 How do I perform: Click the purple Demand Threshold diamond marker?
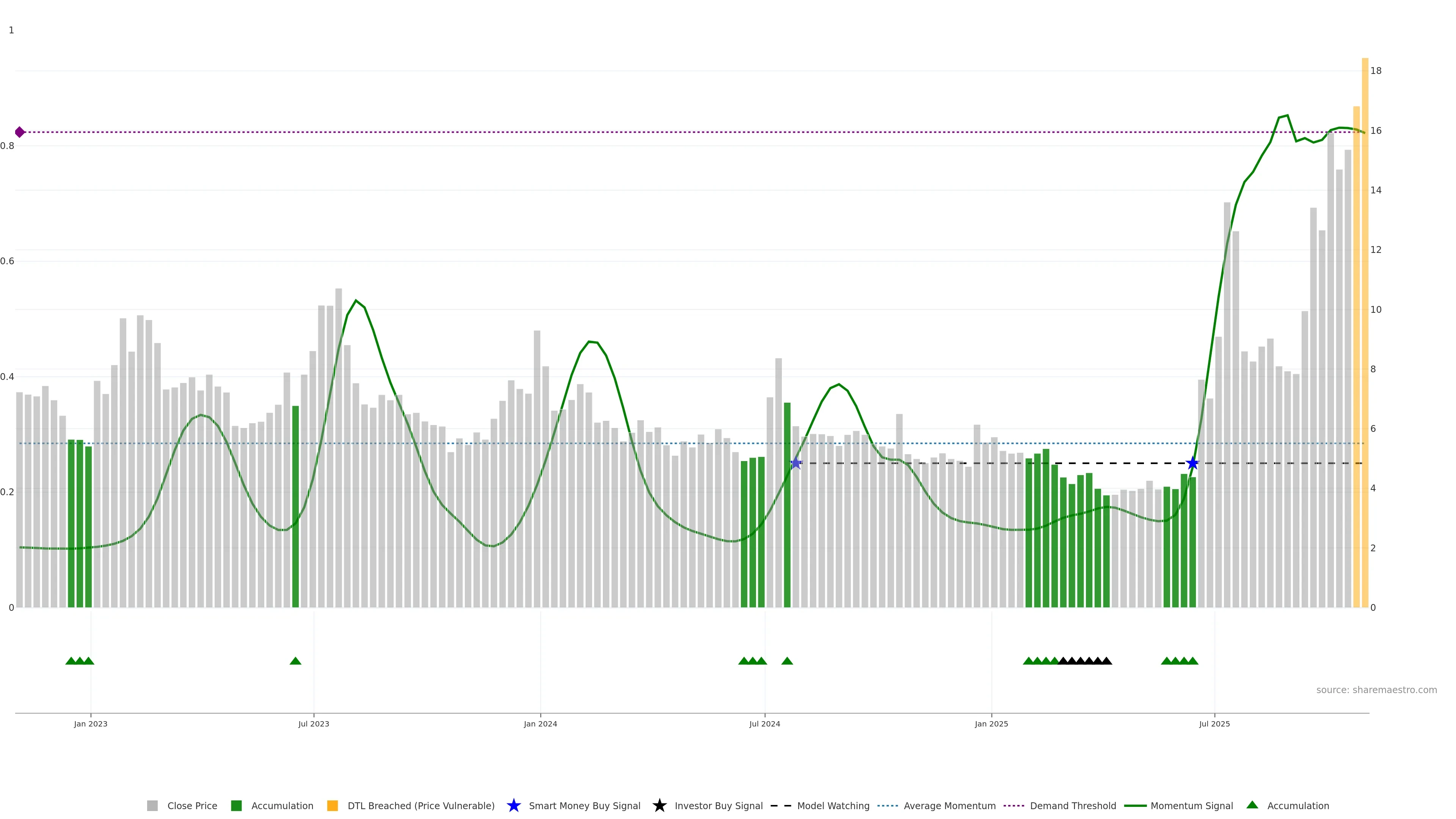20,132
